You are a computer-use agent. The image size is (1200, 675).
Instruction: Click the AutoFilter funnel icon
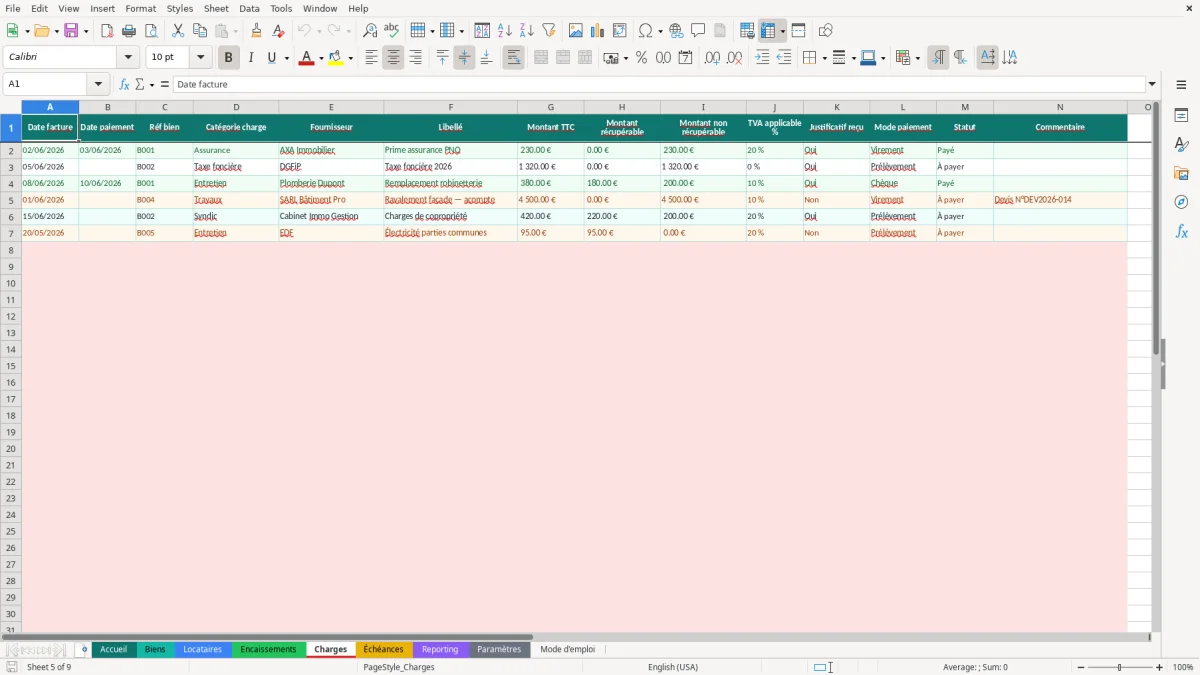pos(549,31)
